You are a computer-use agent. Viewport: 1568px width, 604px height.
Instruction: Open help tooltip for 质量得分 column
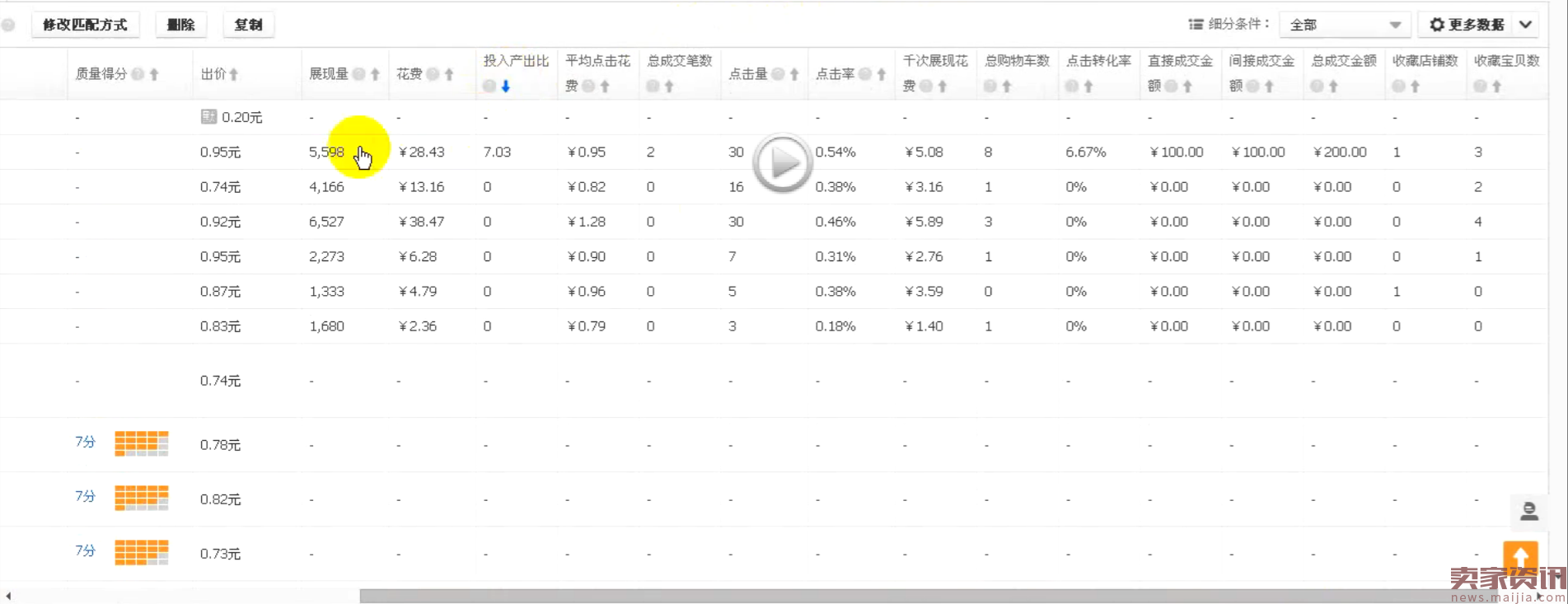point(138,74)
